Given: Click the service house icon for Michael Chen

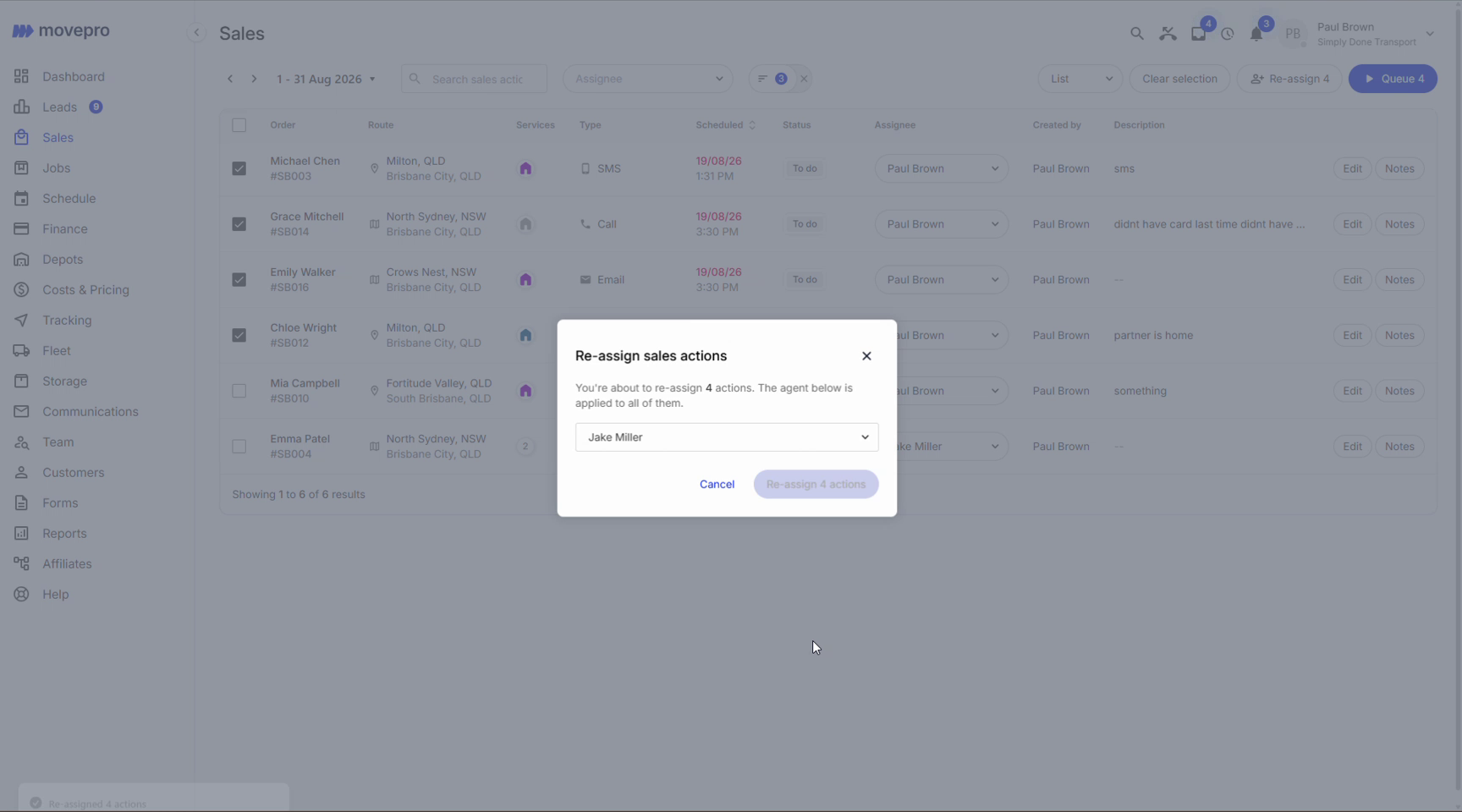Looking at the screenshot, I should pyautogui.click(x=525, y=168).
